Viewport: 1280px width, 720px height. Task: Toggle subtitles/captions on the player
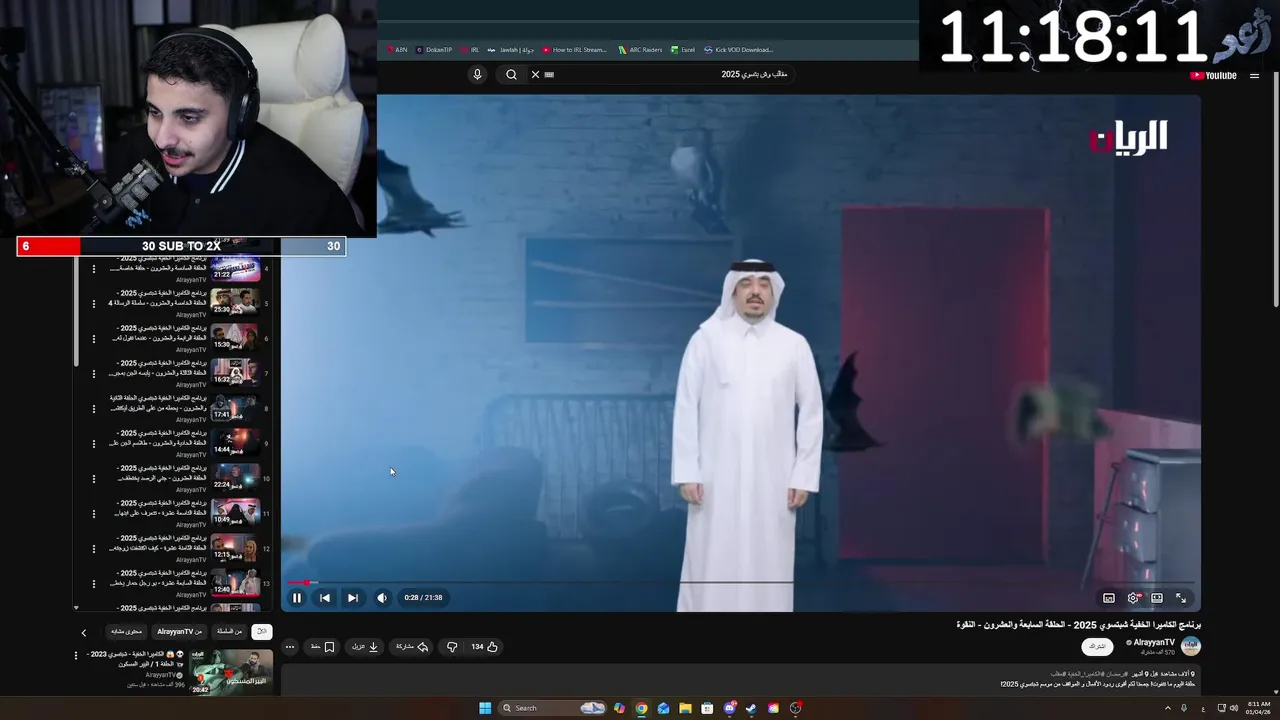1109,598
